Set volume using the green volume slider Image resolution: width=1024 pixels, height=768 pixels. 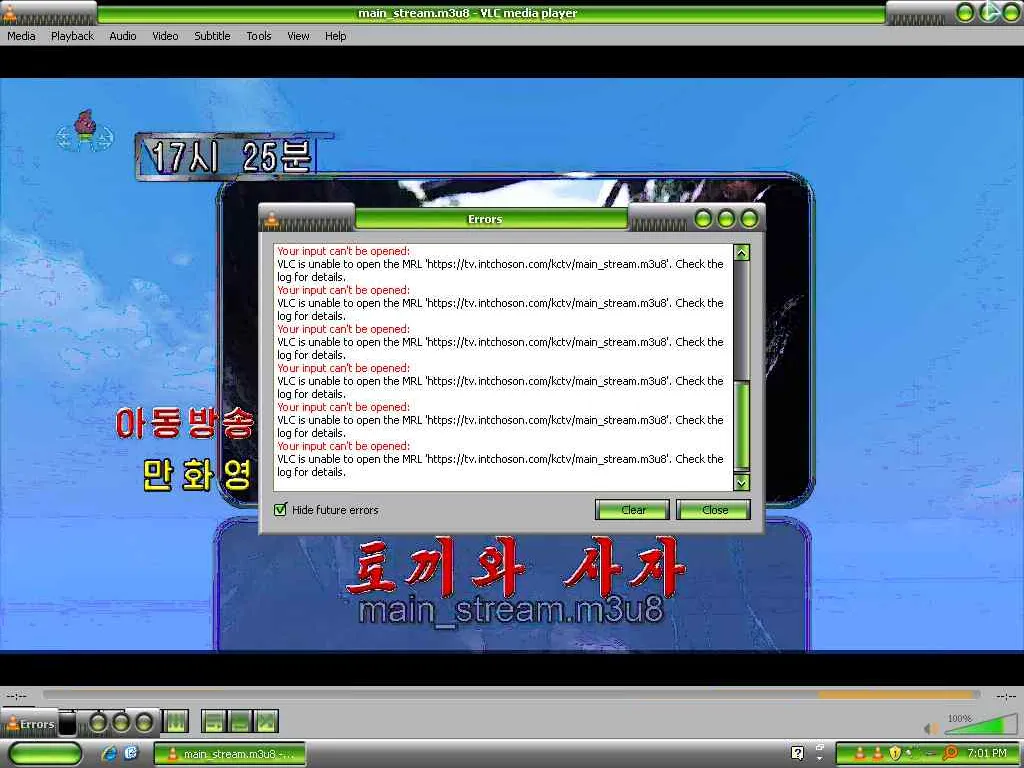click(x=982, y=724)
